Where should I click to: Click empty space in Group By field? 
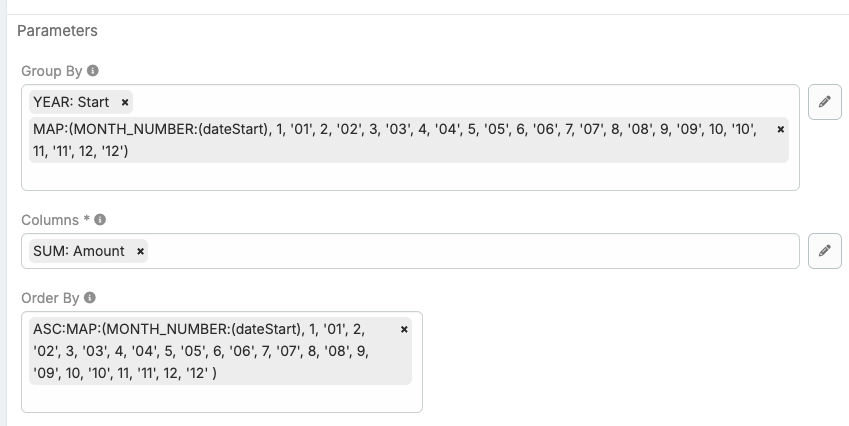tap(412, 176)
